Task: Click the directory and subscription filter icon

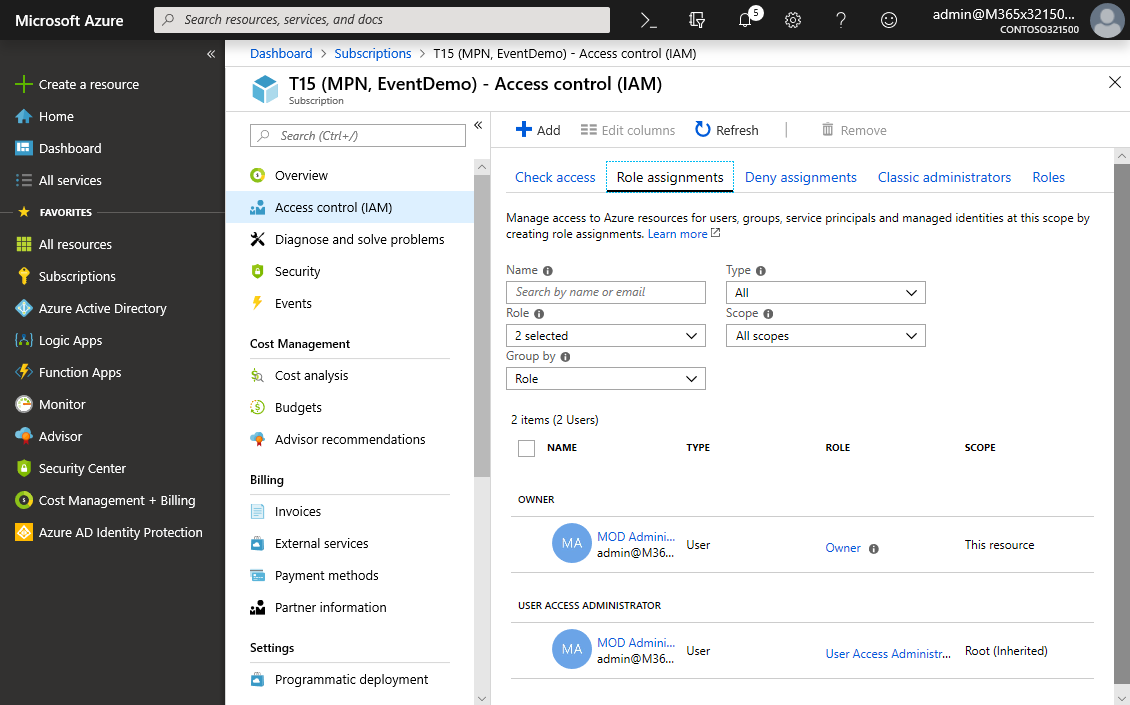Action: click(x=697, y=20)
